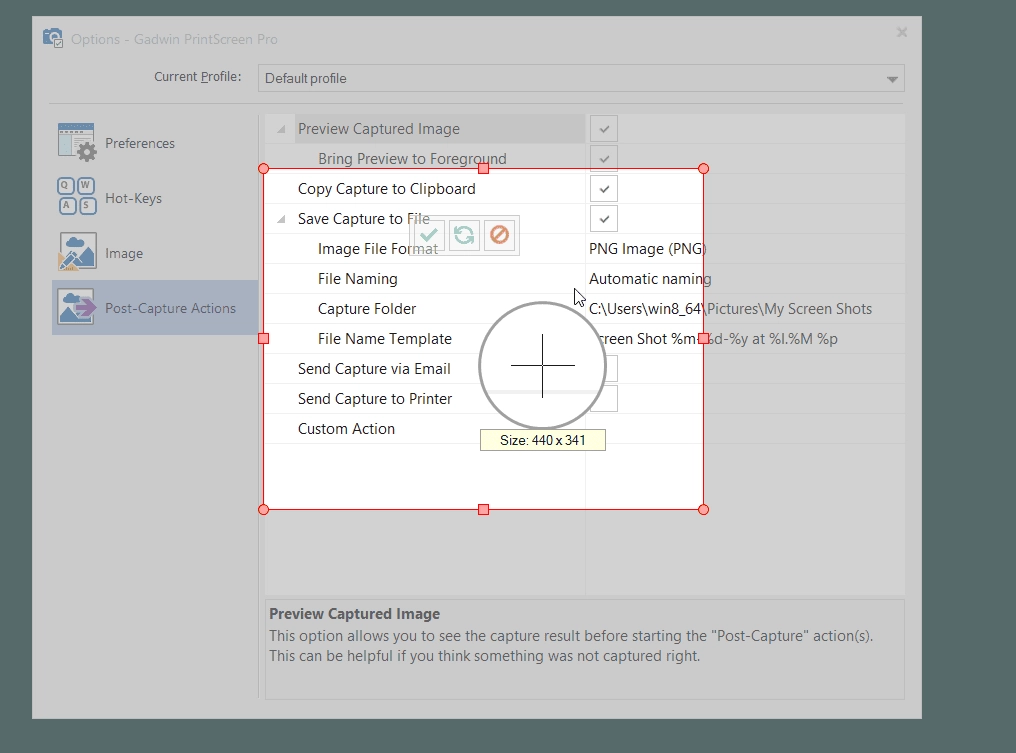Open the Current Profile dropdown

[x=581, y=78]
